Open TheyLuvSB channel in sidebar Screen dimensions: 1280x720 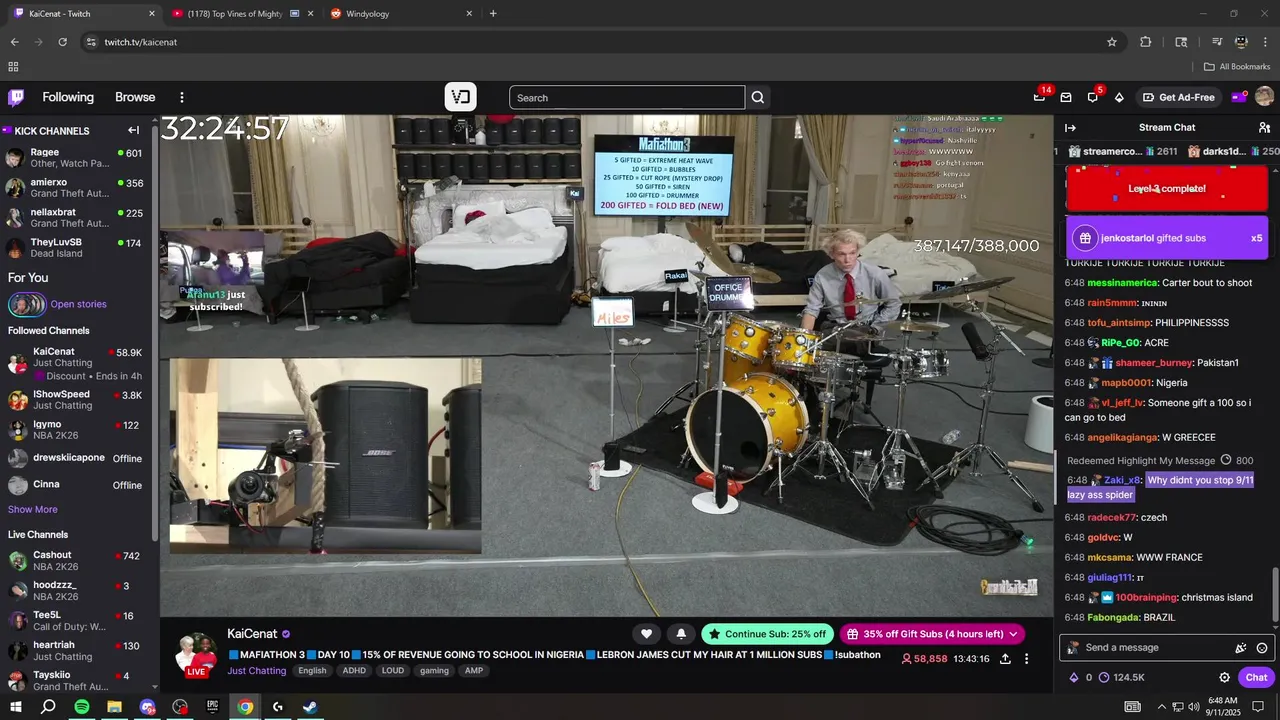click(75, 247)
